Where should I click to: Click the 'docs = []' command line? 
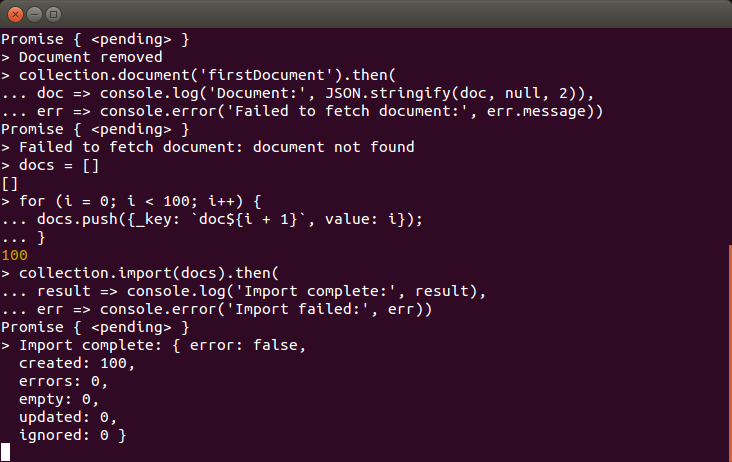pyautogui.click(x=59, y=166)
